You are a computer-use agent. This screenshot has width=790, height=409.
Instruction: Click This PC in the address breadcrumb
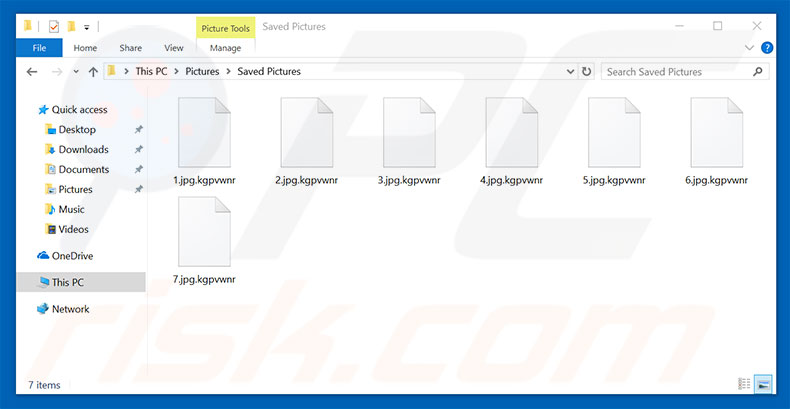coord(151,72)
